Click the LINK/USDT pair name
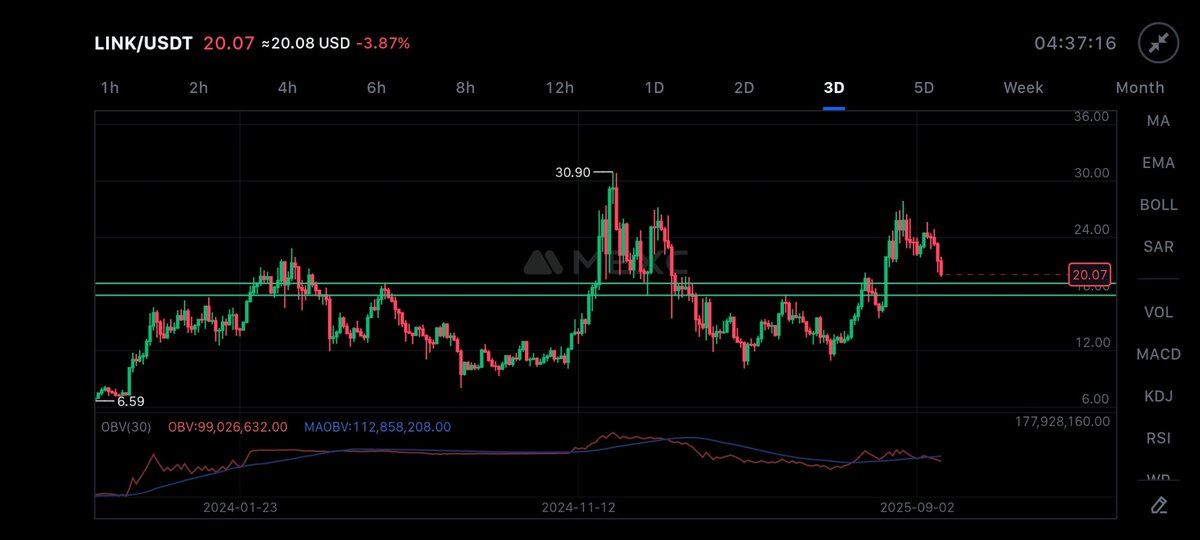 click(144, 43)
